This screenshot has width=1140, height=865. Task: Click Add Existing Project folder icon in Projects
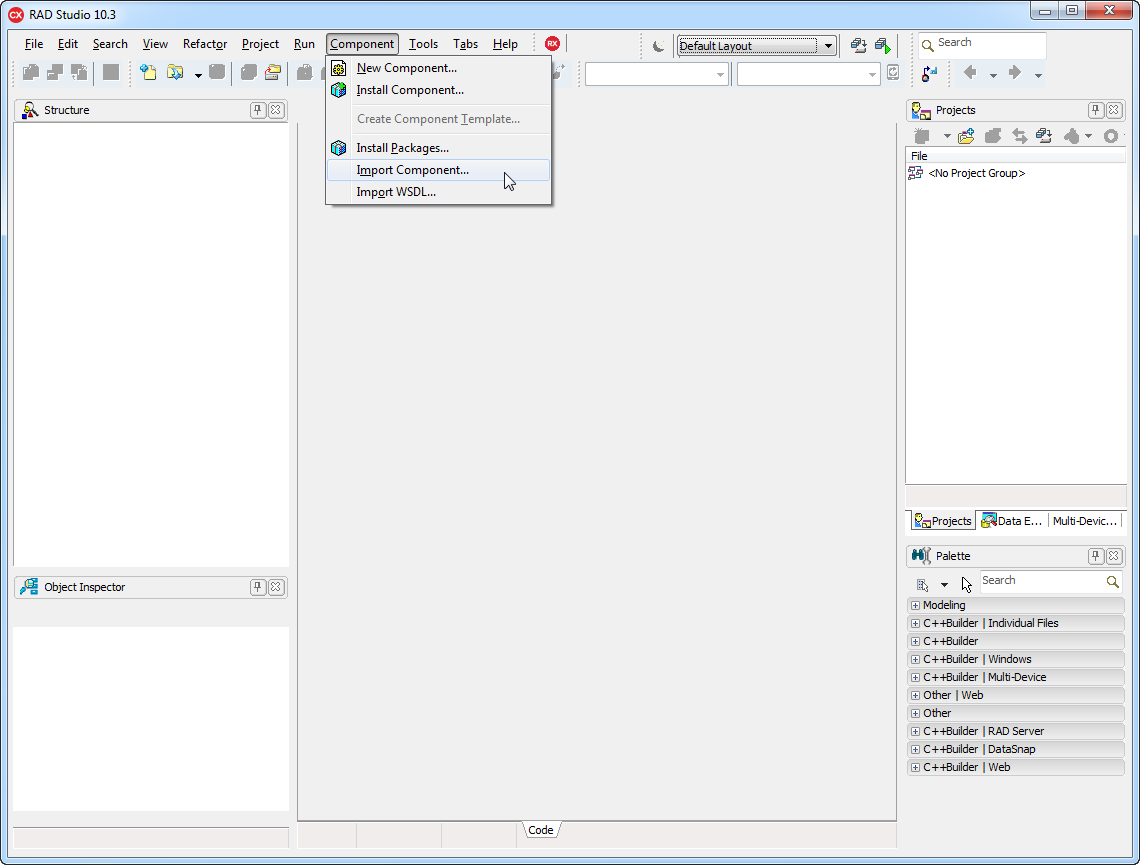point(966,136)
